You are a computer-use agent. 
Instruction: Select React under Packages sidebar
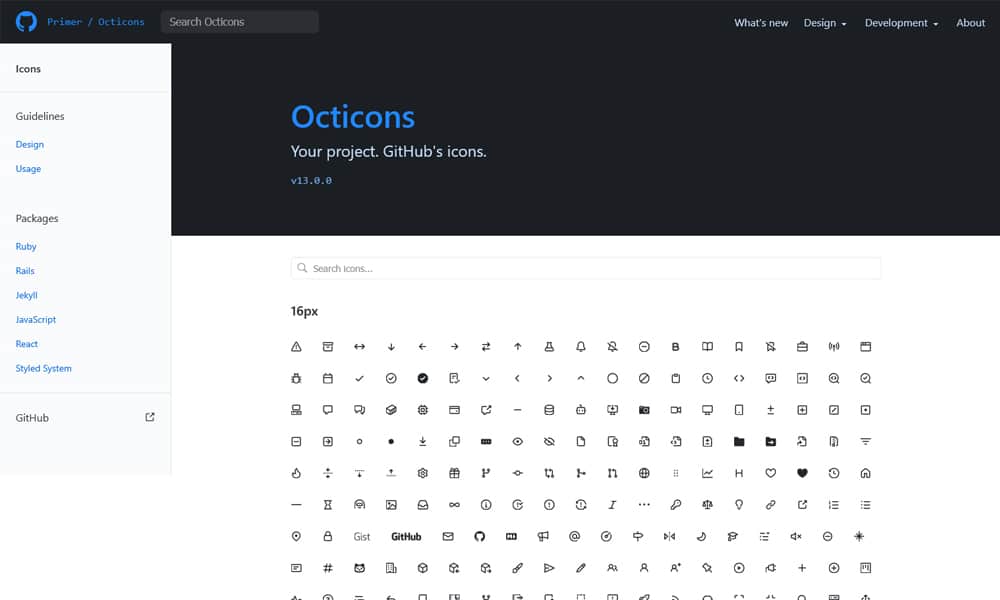click(x=27, y=343)
